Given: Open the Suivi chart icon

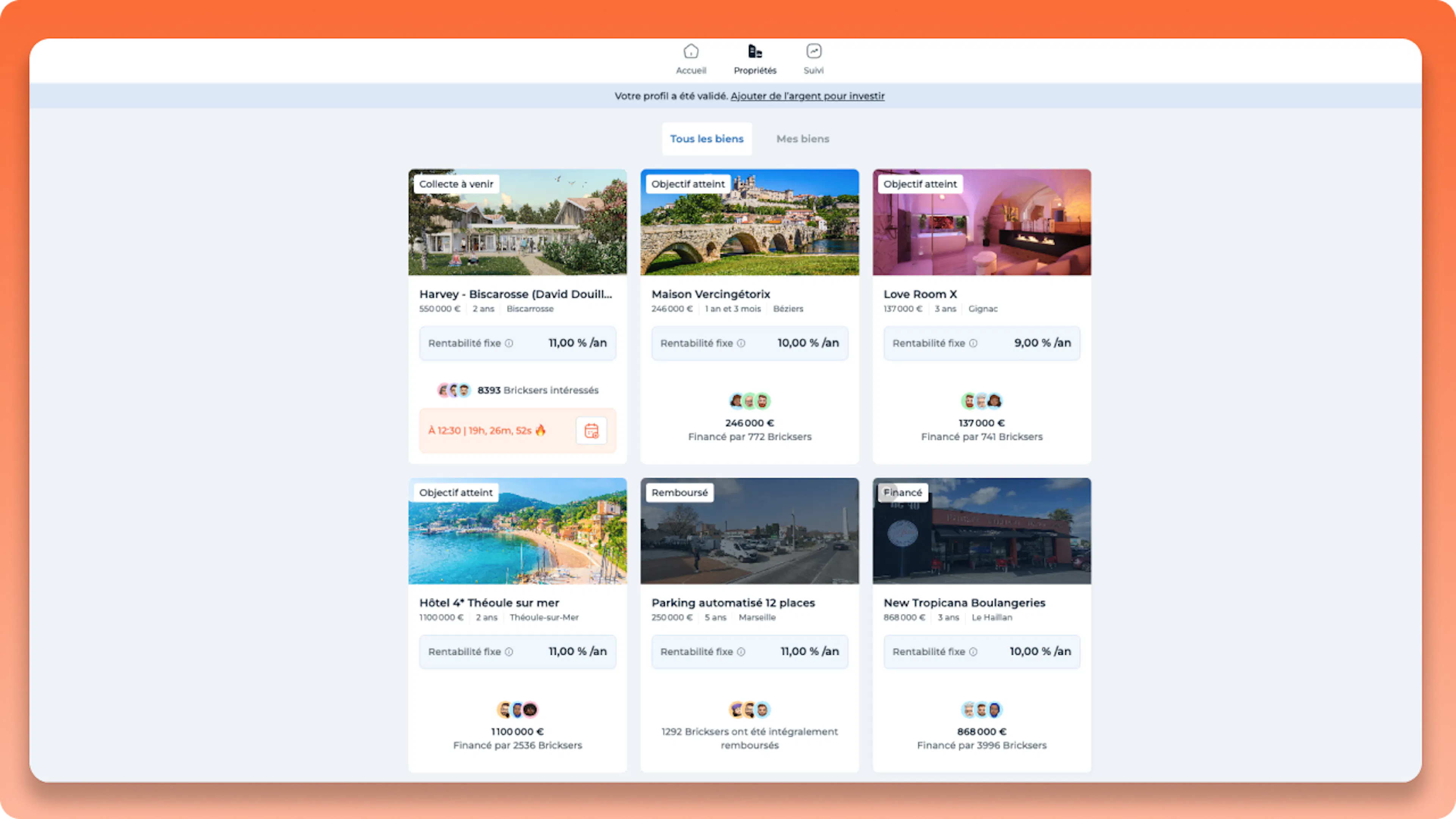Looking at the screenshot, I should [813, 52].
